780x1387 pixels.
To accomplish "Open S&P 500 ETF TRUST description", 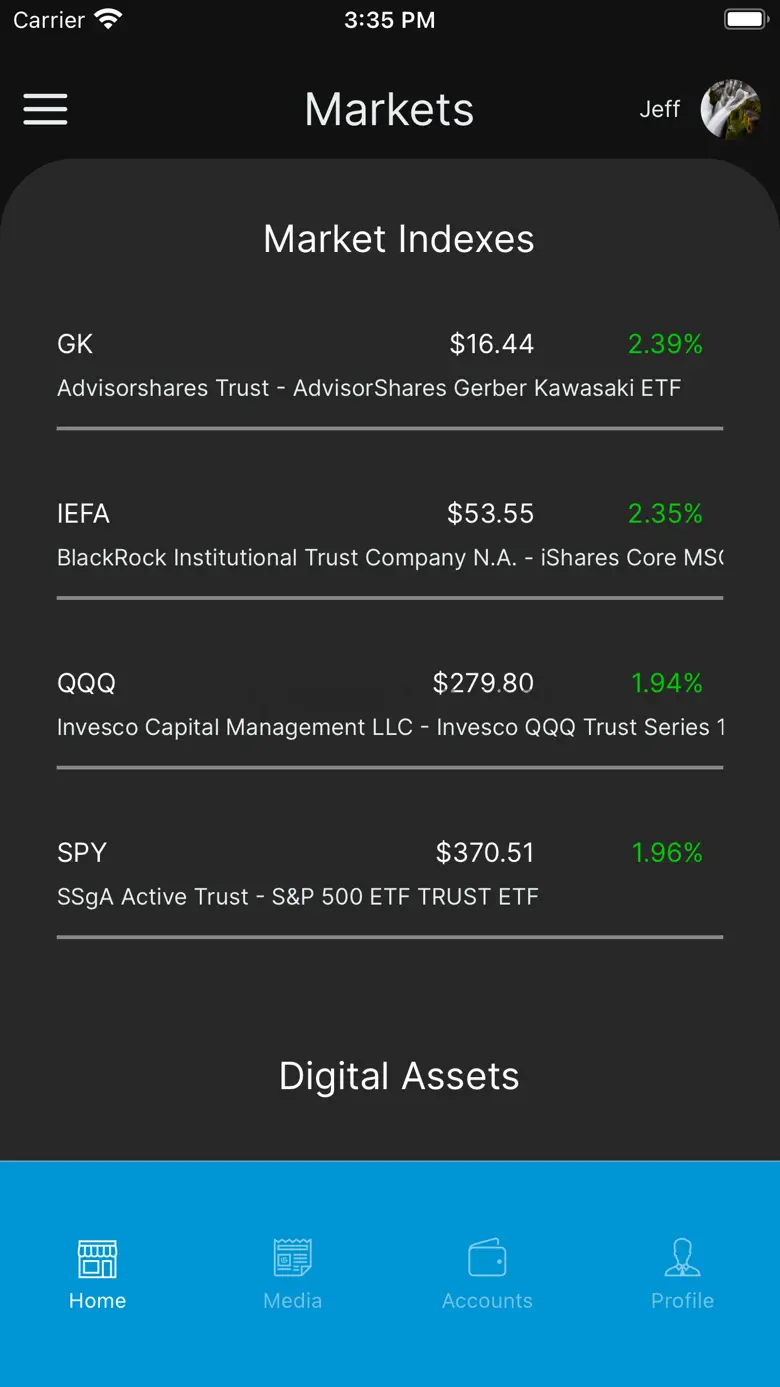I will point(298,897).
